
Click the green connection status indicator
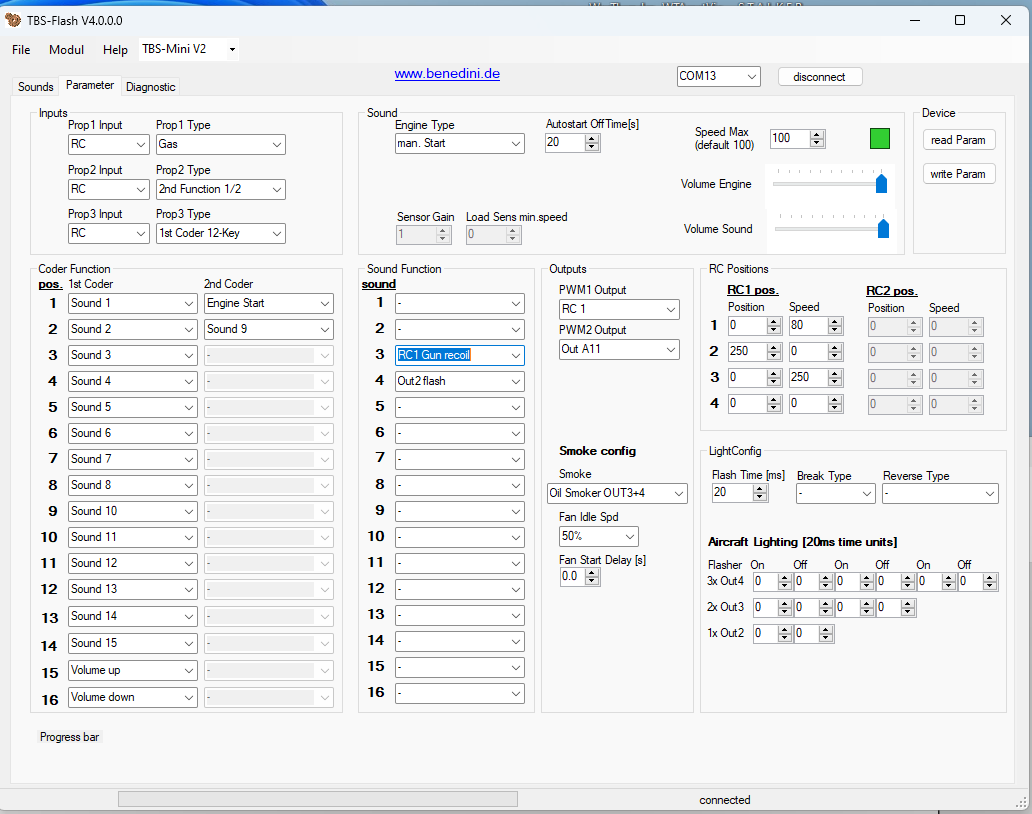tap(879, 138)
